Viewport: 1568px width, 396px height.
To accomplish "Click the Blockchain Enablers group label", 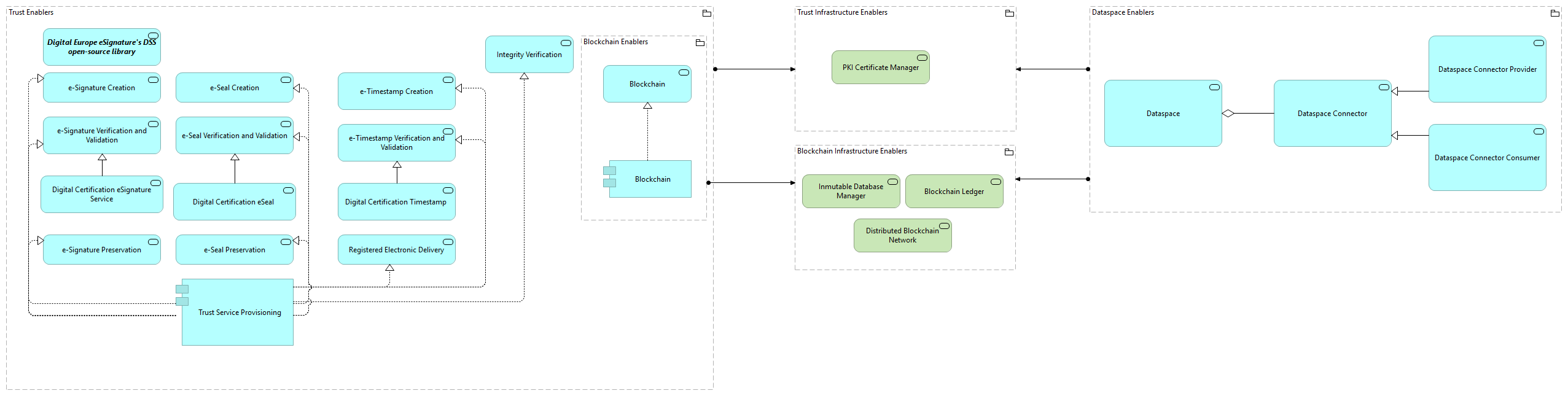I will 615,42.
